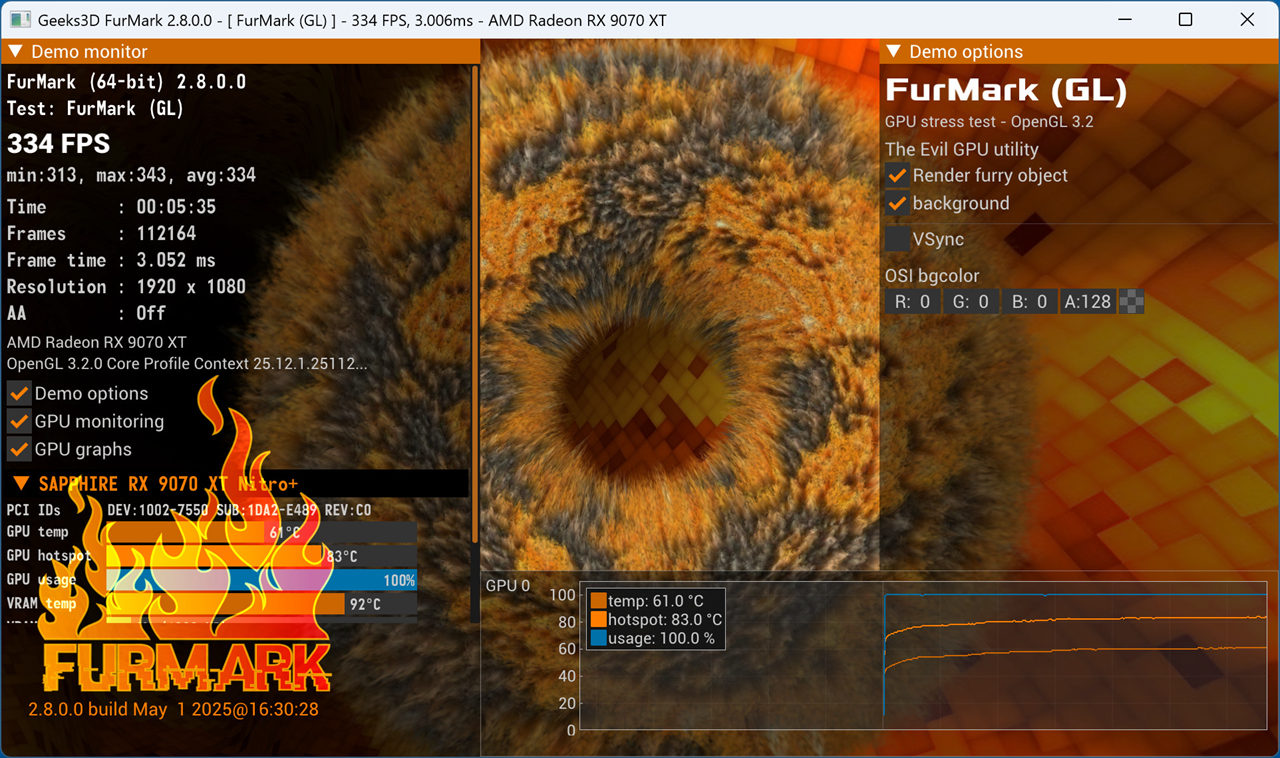Click the GPU temp bar showing 61°C

click(x=261, y=532)
